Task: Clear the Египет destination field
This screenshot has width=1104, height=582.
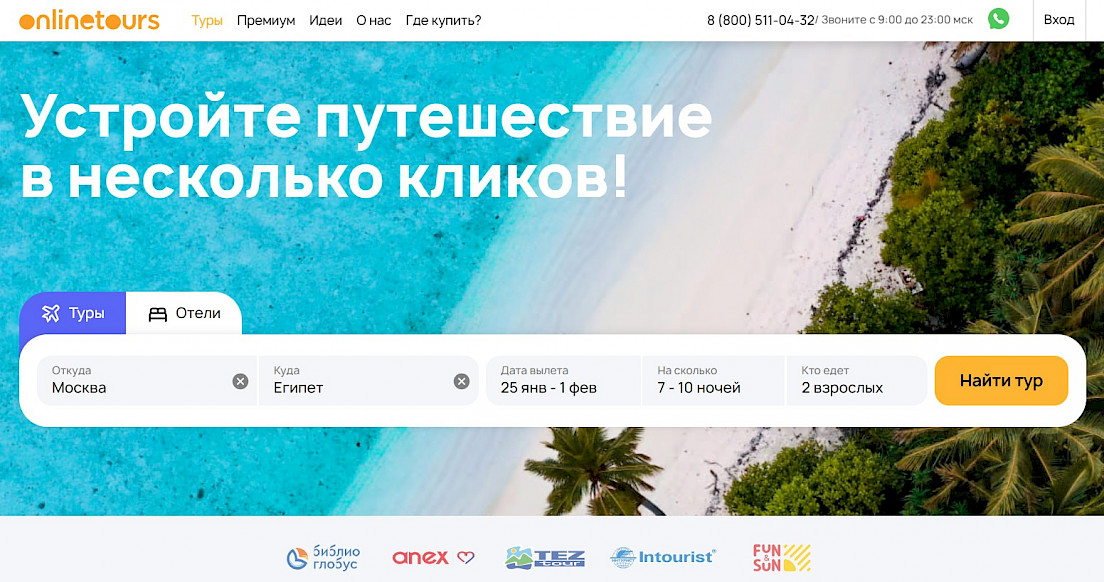Action: coord(461,381)
